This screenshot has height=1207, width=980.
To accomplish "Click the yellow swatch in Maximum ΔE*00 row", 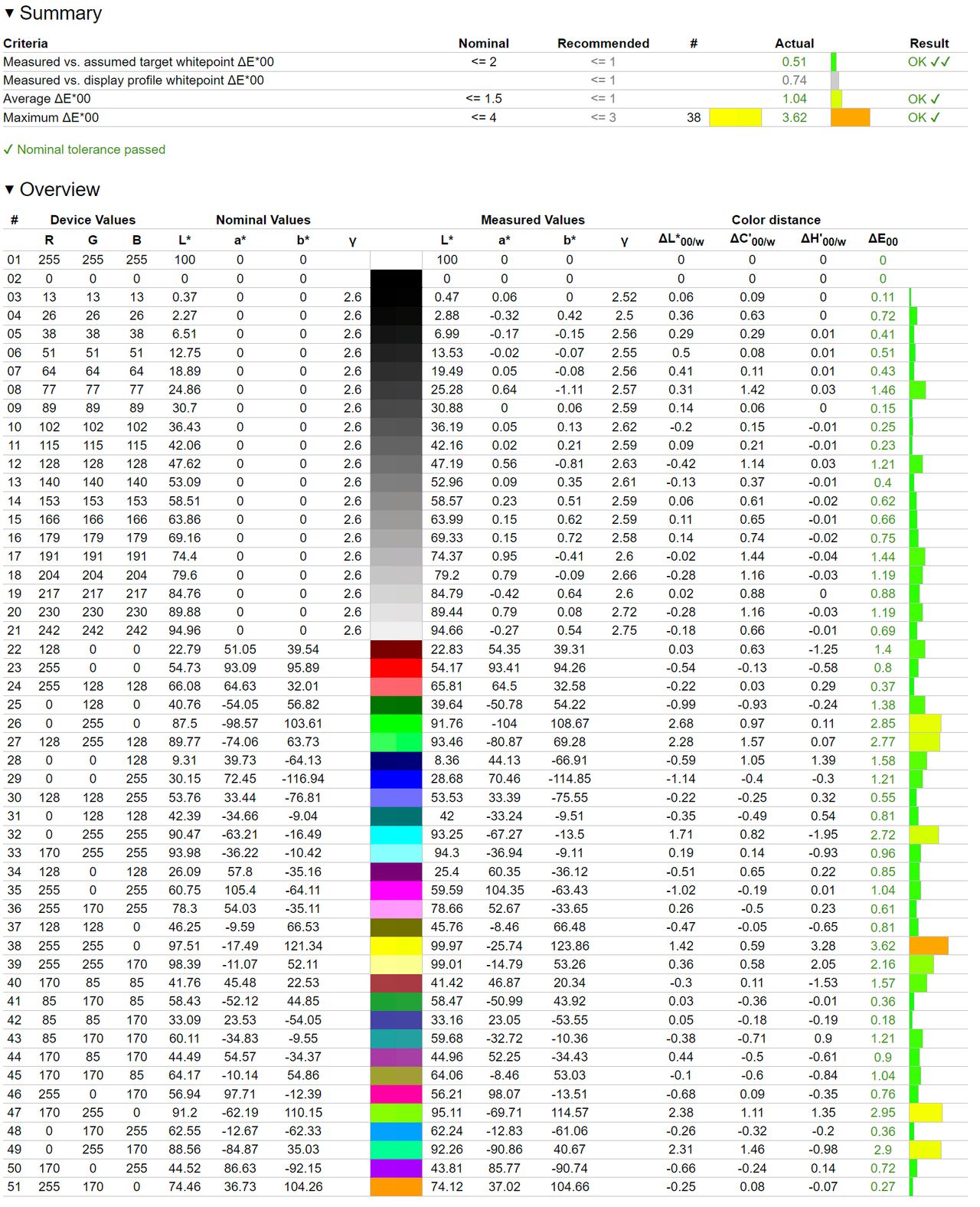I will [x=735, y=117].
